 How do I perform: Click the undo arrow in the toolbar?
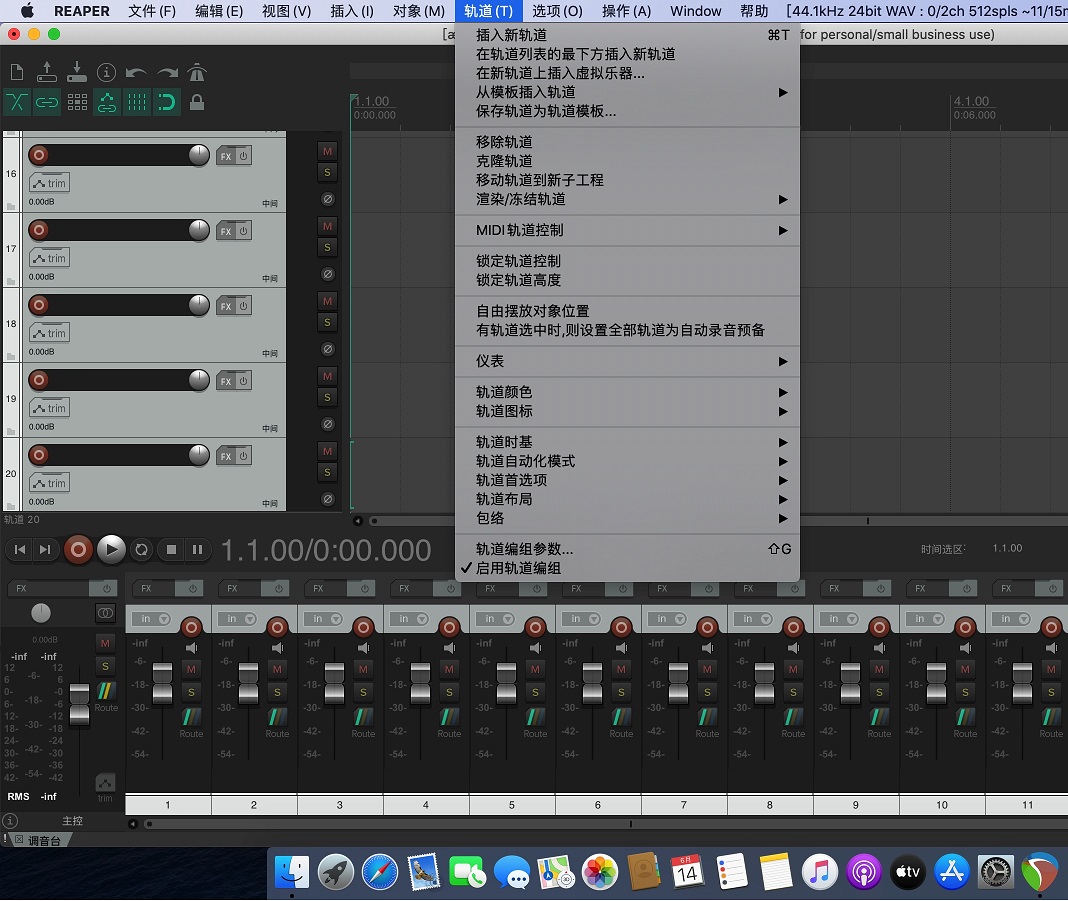pos(136,72)
